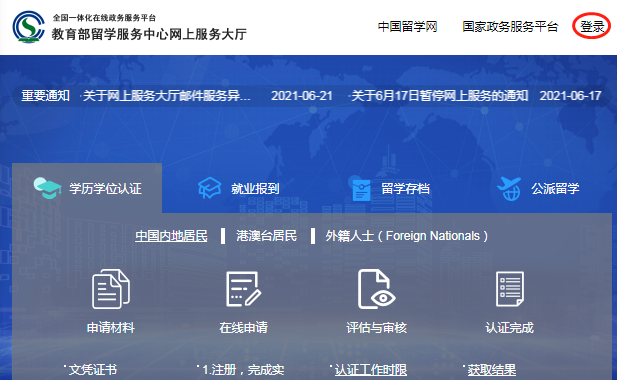Select the 中国内地居民 sub-tab
The height and width of the screenshot is (380, 617).
[171, 236]
